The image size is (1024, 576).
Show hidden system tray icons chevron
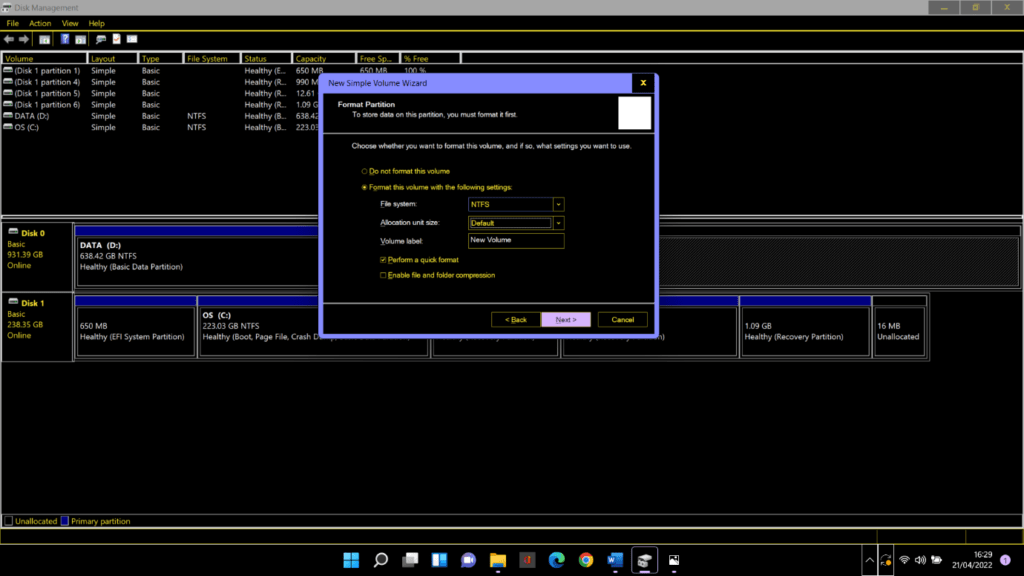tap(869, 560)
